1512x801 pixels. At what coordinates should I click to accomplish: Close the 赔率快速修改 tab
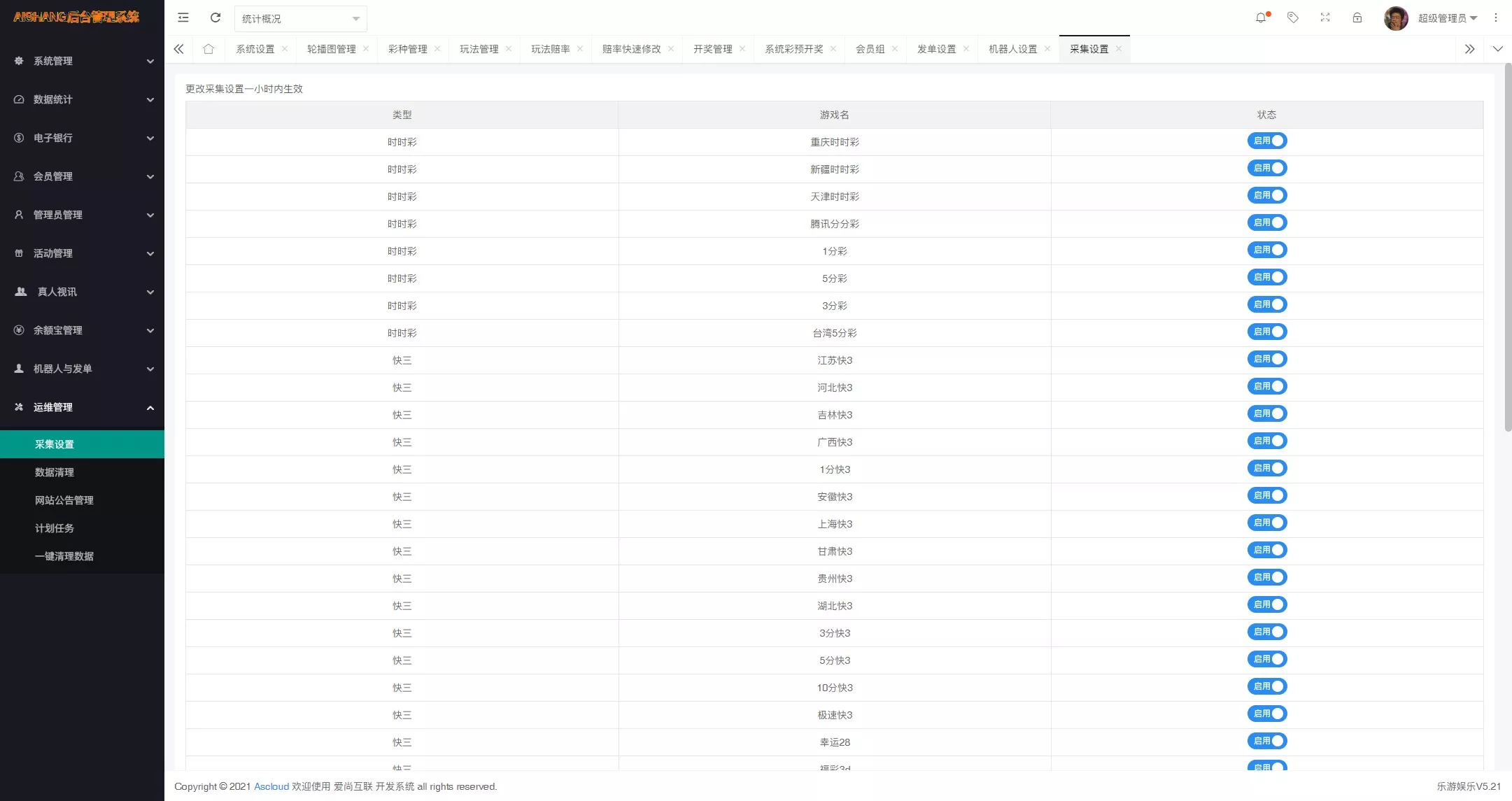coord(671,49)
